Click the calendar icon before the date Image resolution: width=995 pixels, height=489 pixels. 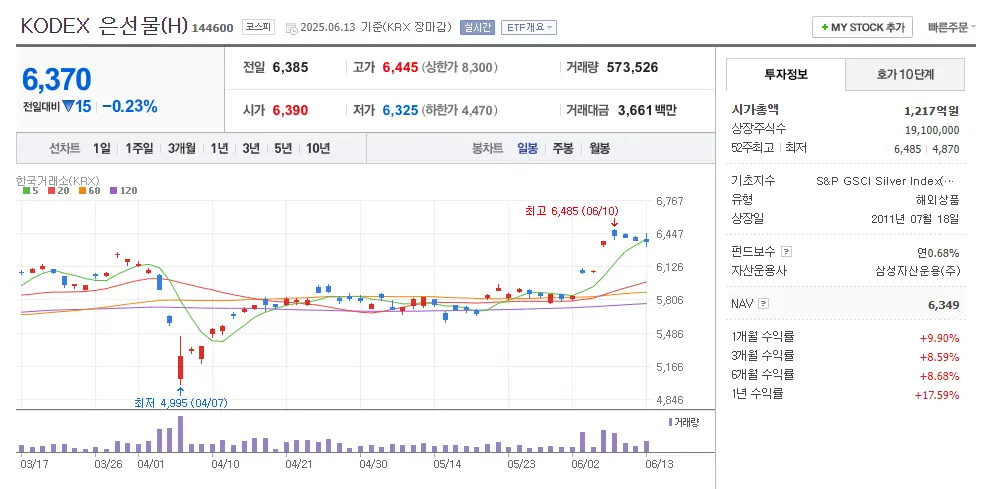tap(291, 28)
